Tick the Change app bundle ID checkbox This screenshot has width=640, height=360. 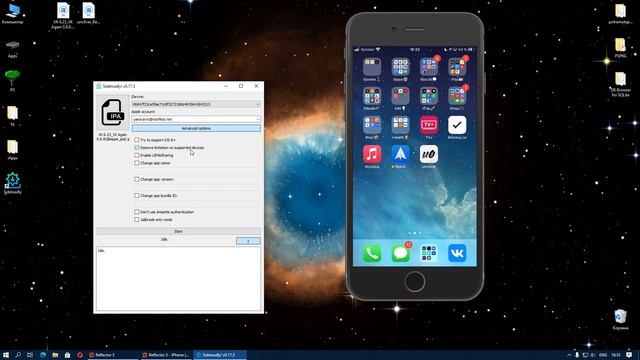[137, 196]
